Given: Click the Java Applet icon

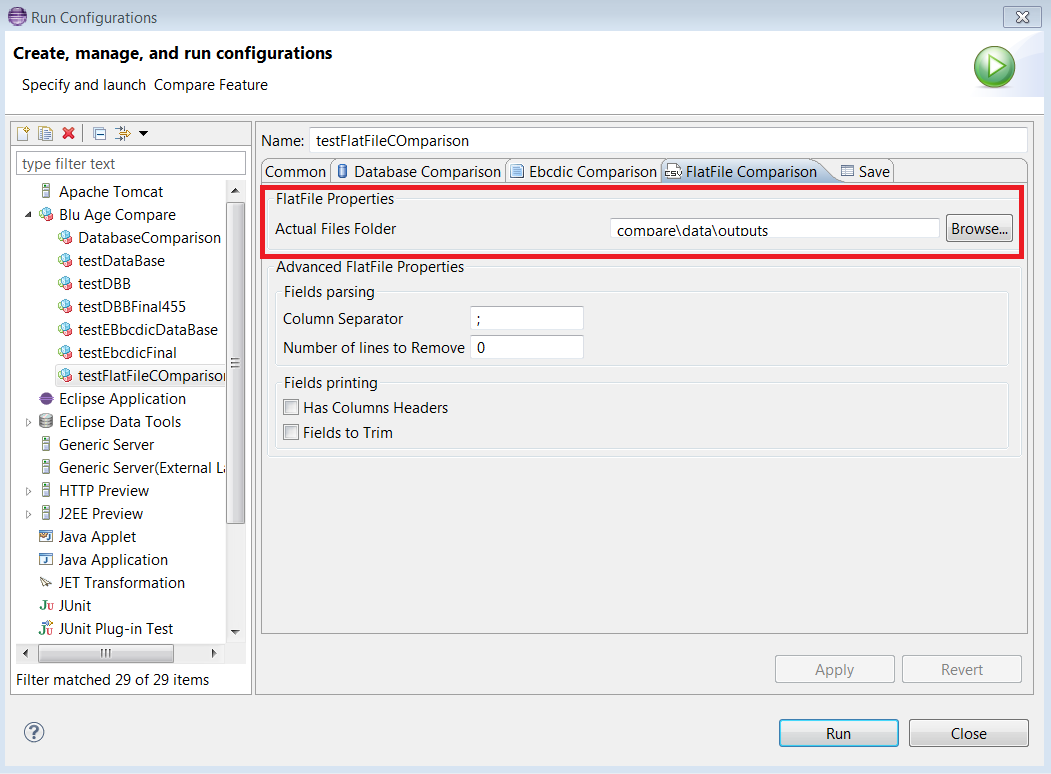Looking at the screenshot, I should point(46,536).
